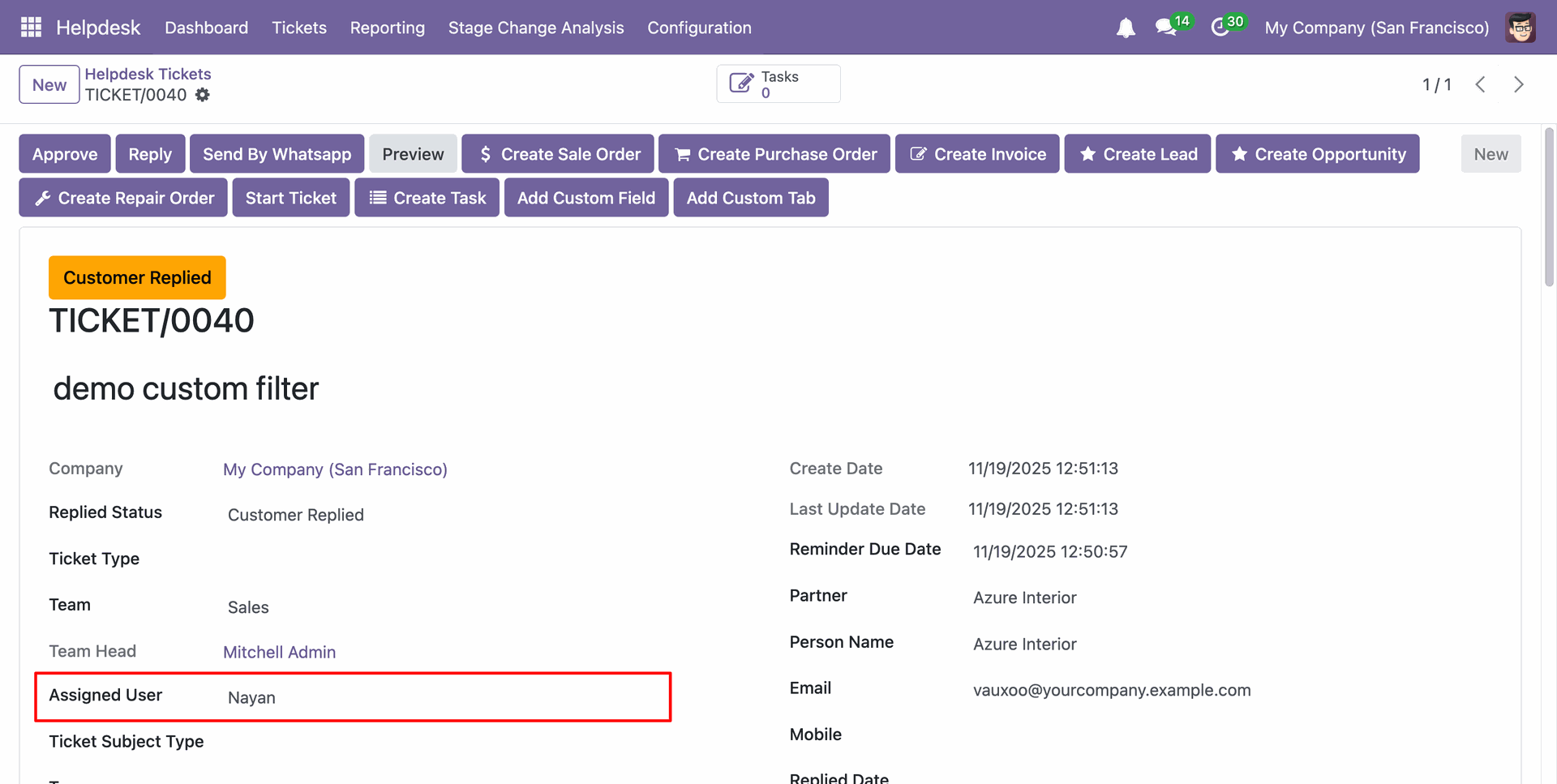The height and width of the screenshot is (784, 1557).
Task: Open the Configuration menu
Action: coord(699,28)
